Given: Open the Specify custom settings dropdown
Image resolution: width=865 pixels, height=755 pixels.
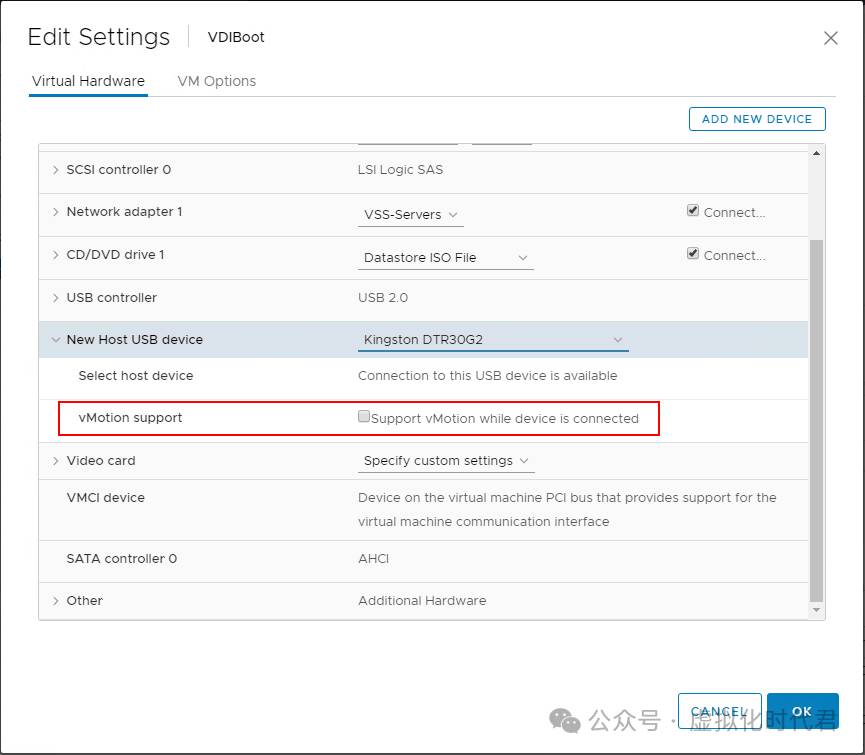Looking at the screenshot, I should pyautogui.click(x=447, y=461).
